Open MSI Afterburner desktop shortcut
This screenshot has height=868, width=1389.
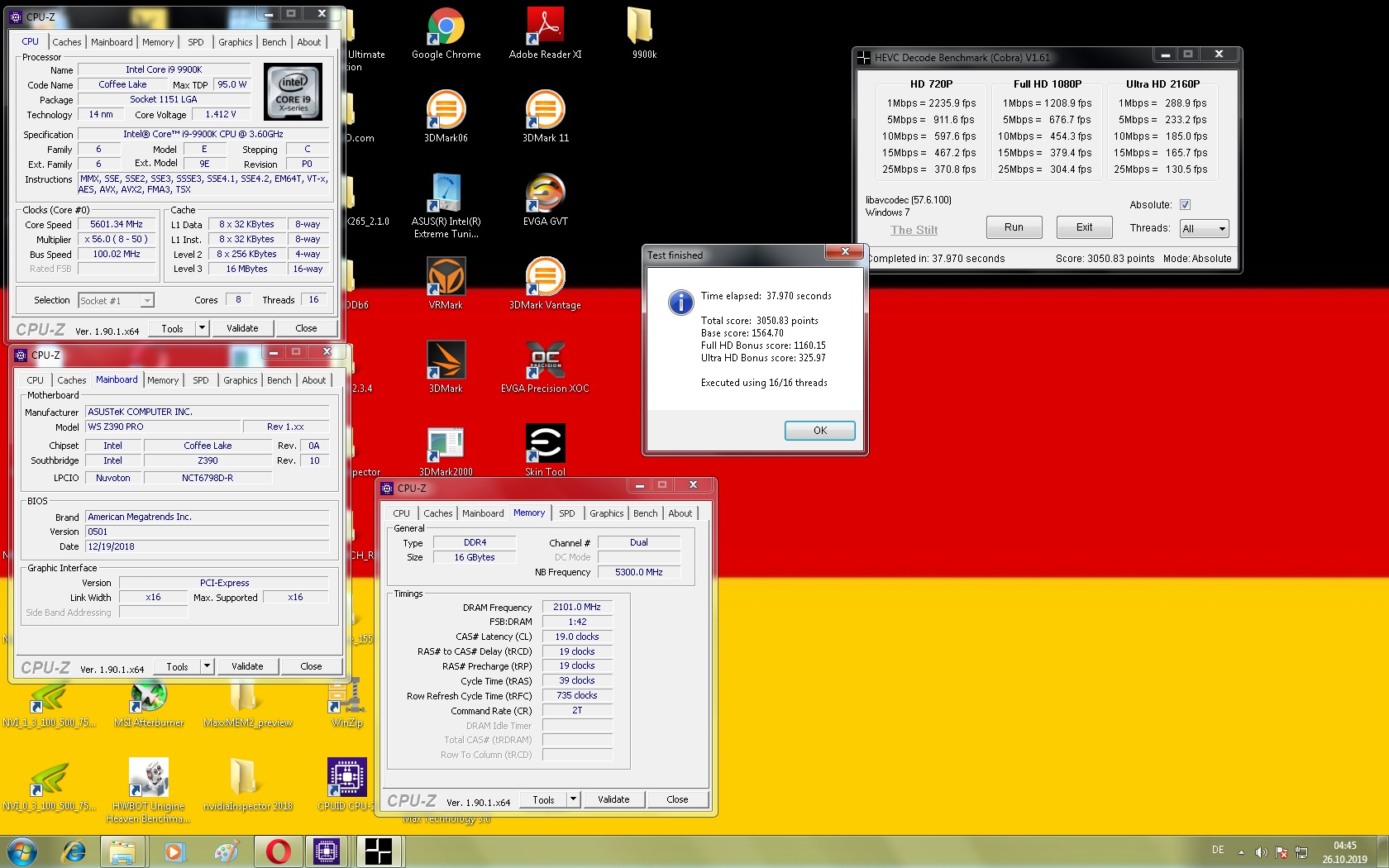tap(149, 703)
